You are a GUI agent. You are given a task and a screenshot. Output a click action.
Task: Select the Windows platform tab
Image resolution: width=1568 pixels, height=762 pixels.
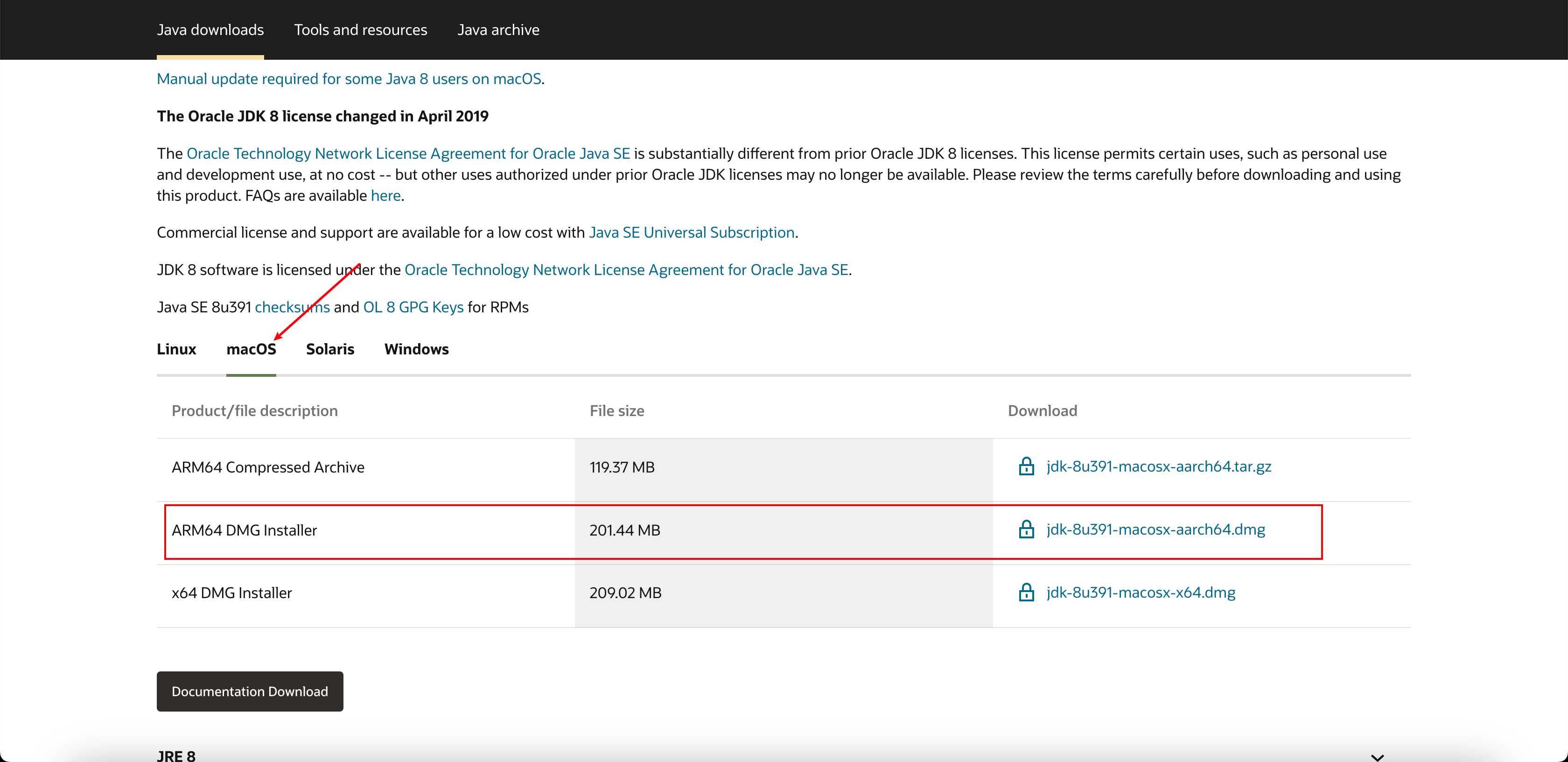point(416,349)
